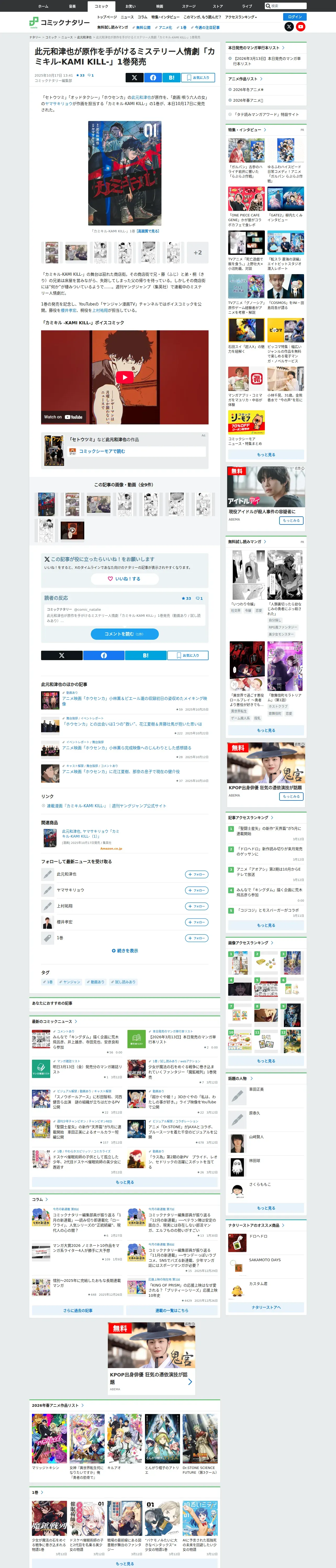Click the search magnifier icon in the header
This screenshot has height=1568, width=336.
[268, 5]
